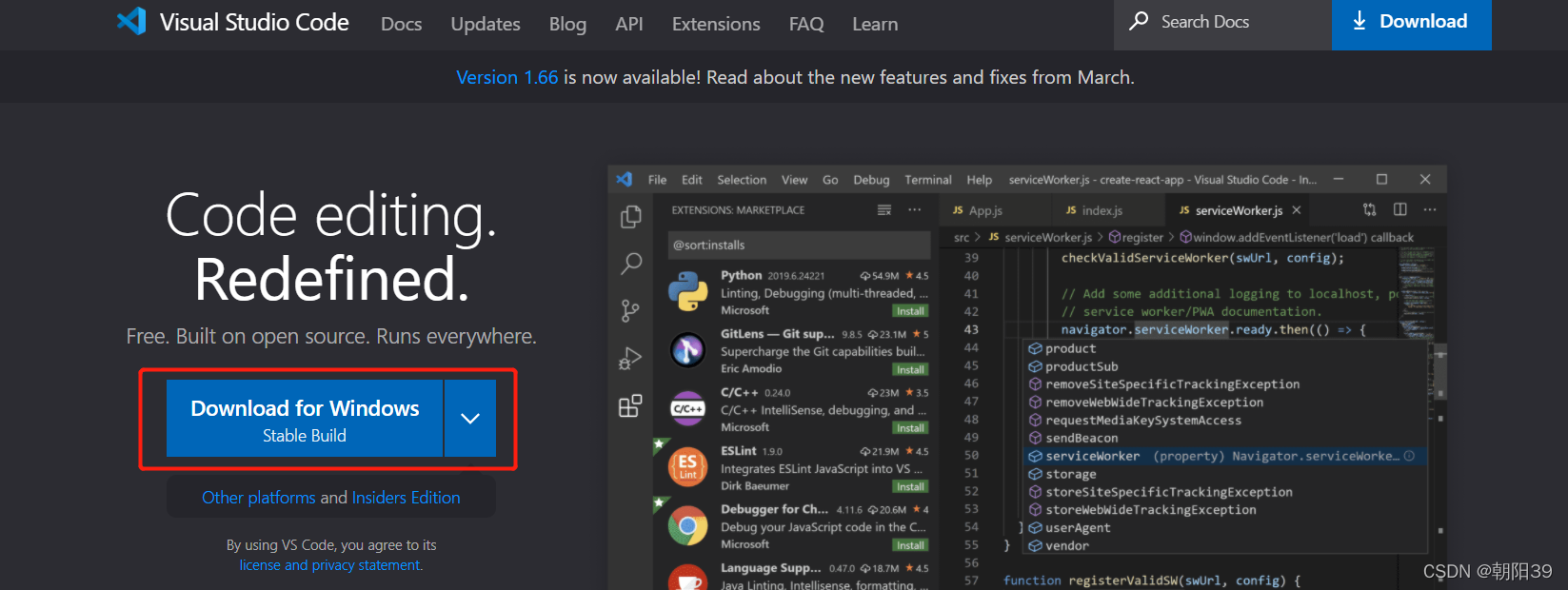This screenshot has width=1568, height=590.
Task: Click the ESLint extension logo
Action: 687,467
